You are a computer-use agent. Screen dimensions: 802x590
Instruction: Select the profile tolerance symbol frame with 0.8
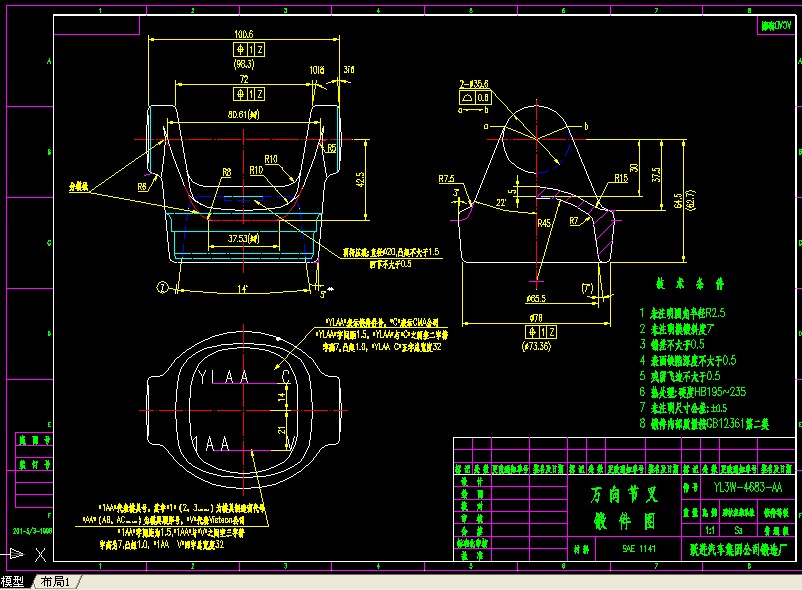(476, 99)
